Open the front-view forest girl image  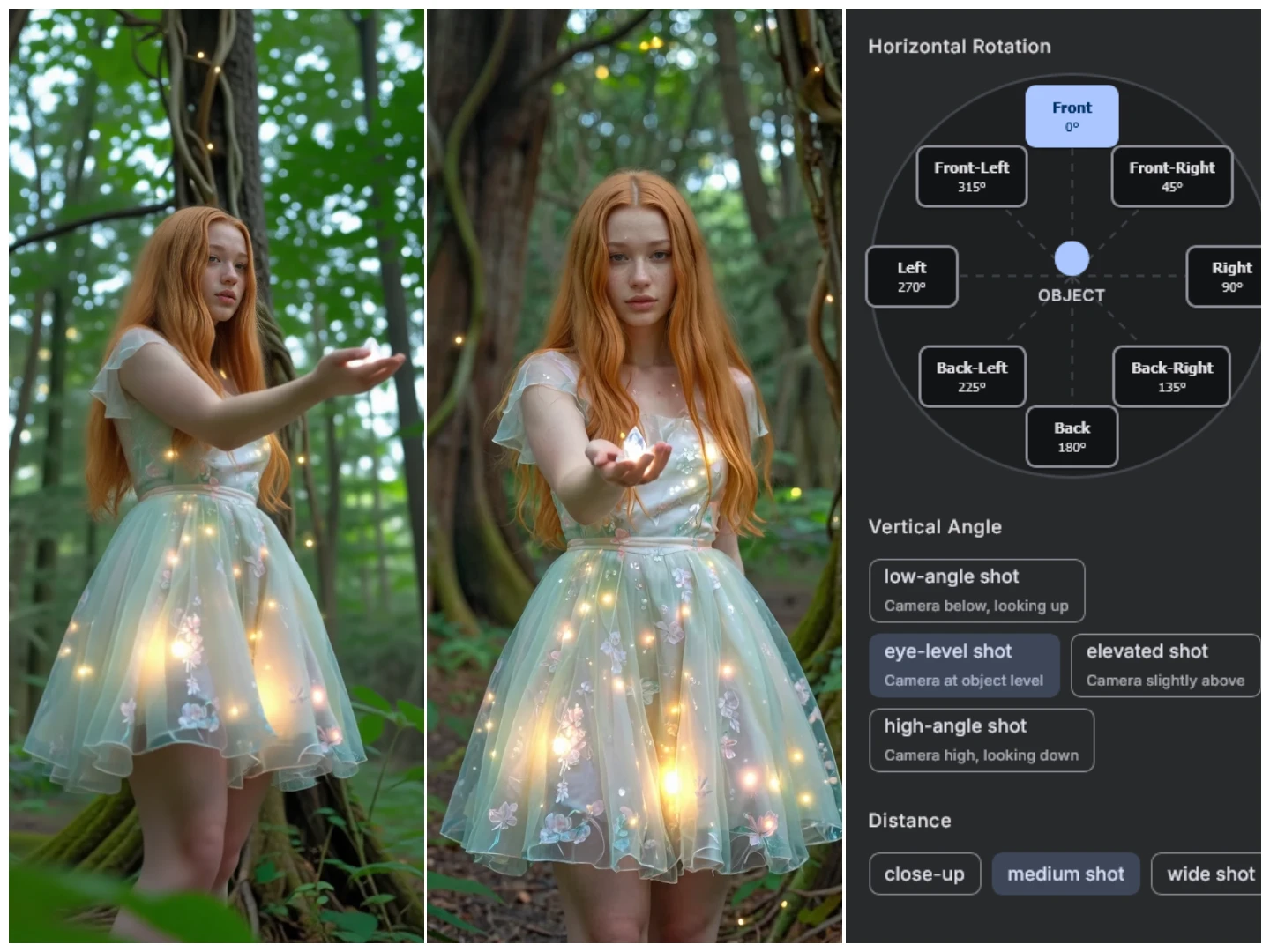point(635,476)
